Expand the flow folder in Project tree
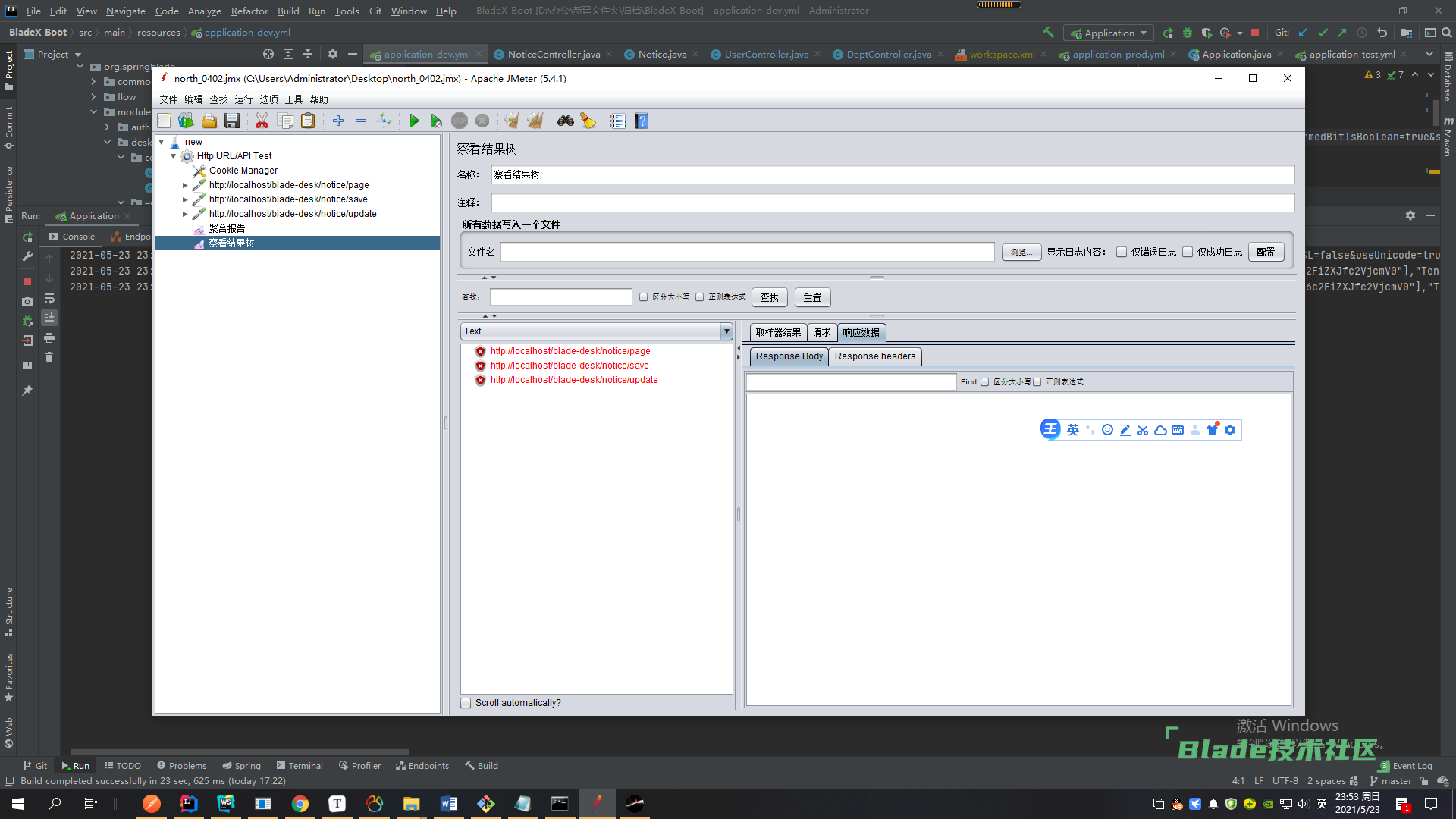The image size is (1456, 819). pos(93,97)
